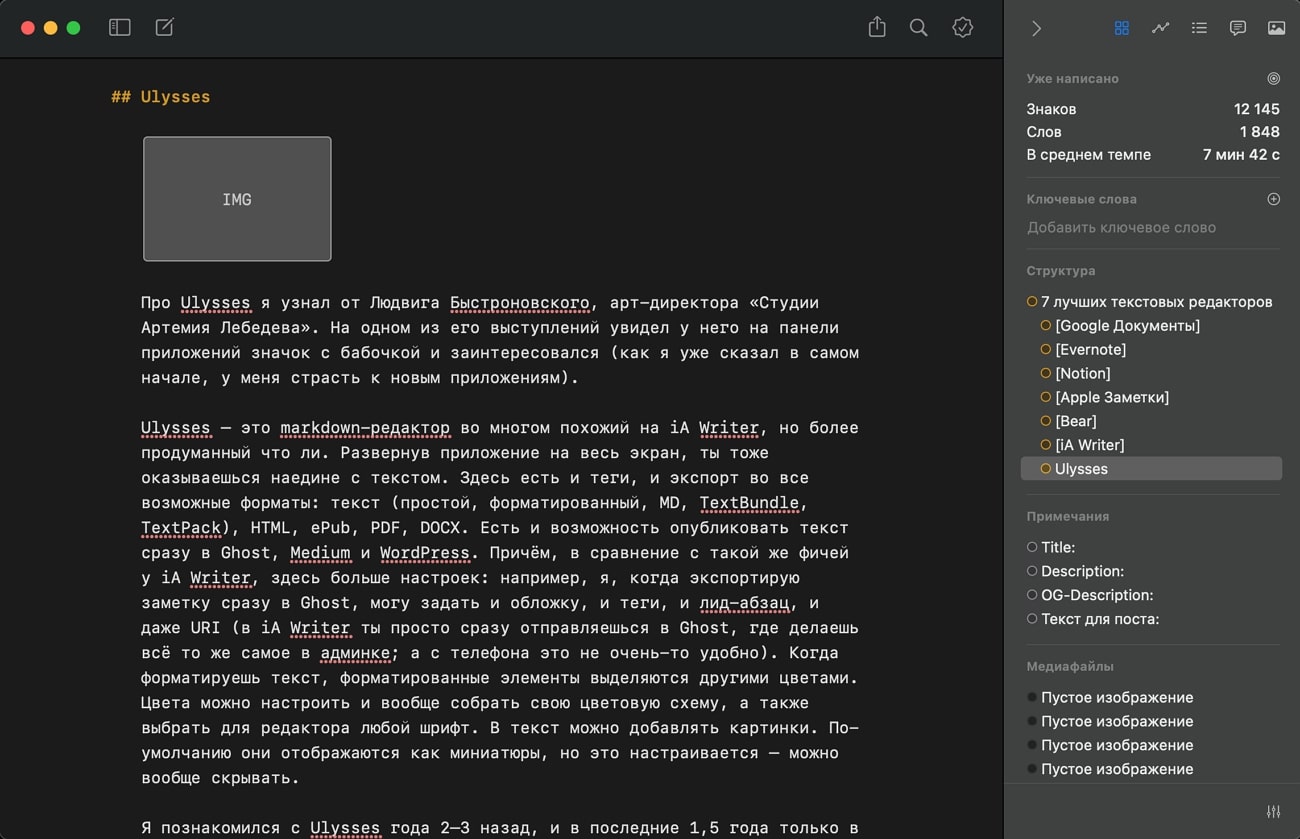This screenshot has width=1300, height=839.
Task: Open search with the magnifier icon
Action: (x=918, y=28)
